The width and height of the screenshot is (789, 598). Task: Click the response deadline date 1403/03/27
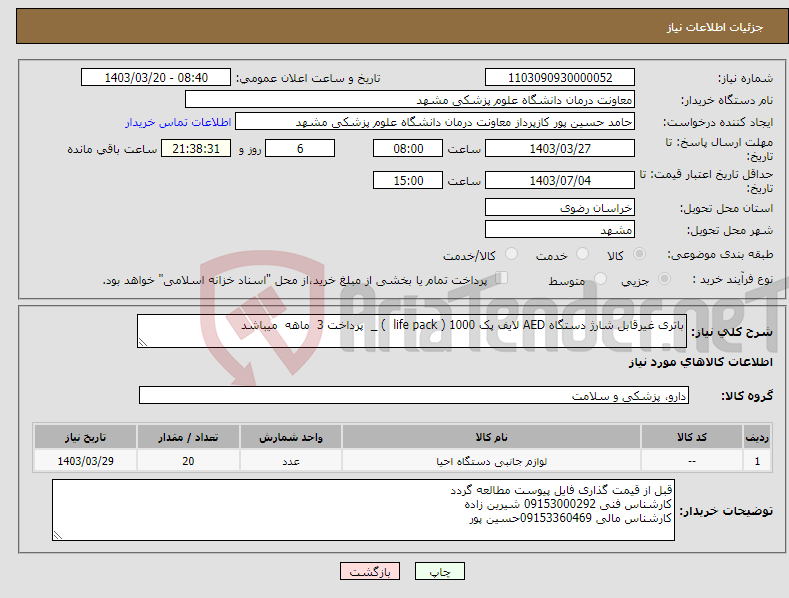click(x=560, y=148)
